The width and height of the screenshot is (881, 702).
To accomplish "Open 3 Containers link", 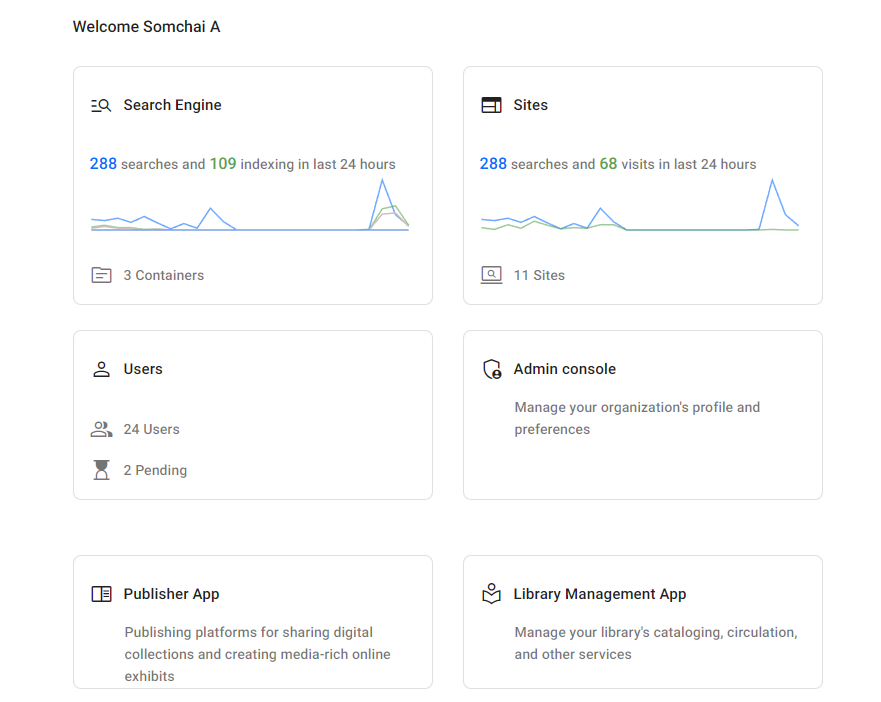I will click(x=163, y=275).
